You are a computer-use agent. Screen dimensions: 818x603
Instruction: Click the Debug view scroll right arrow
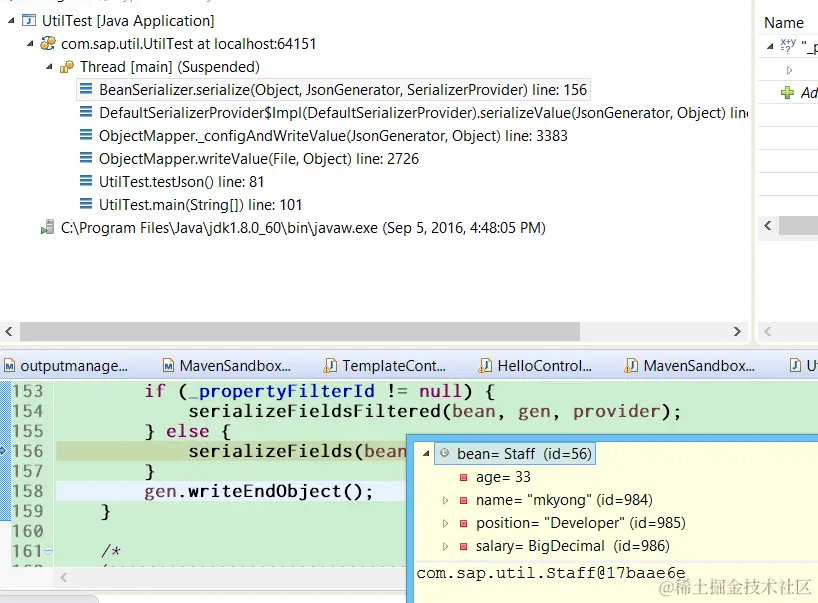click(737, 331)
